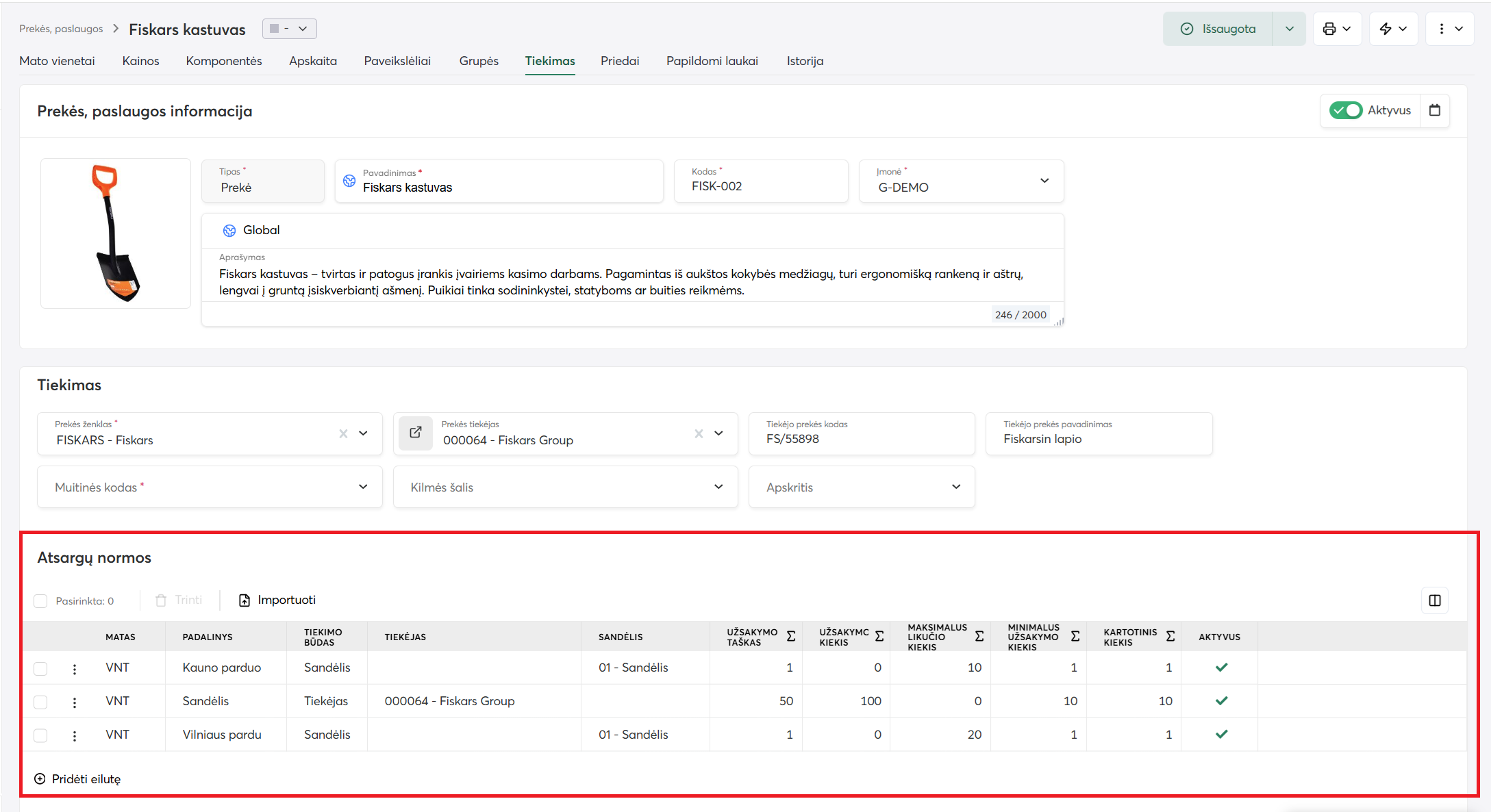Click the shovel product image thumbnail
Viewport: 1491px width, 812px height.
tap(116, 233)
